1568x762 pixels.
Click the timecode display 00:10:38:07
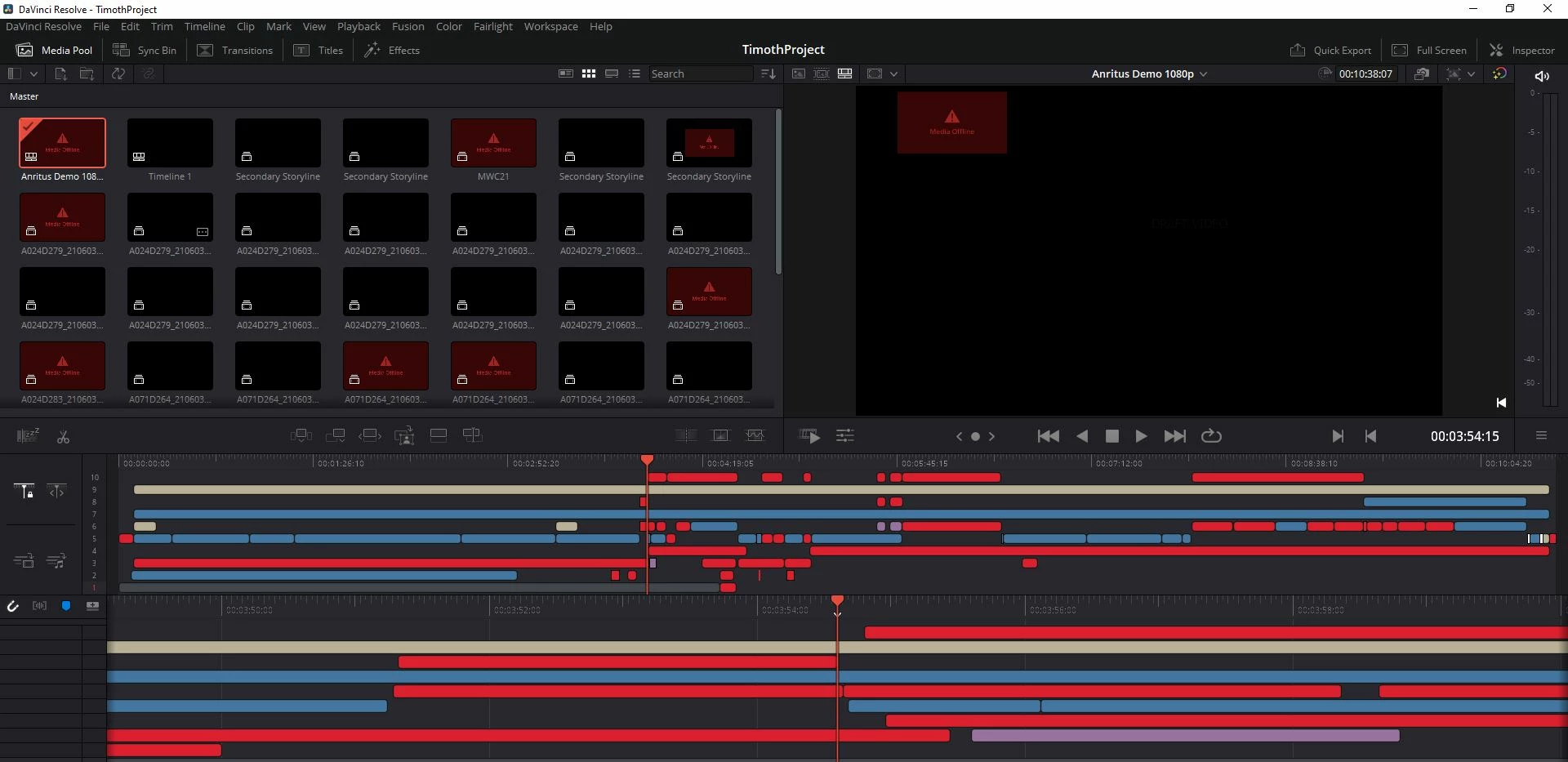pos(1365,74)
